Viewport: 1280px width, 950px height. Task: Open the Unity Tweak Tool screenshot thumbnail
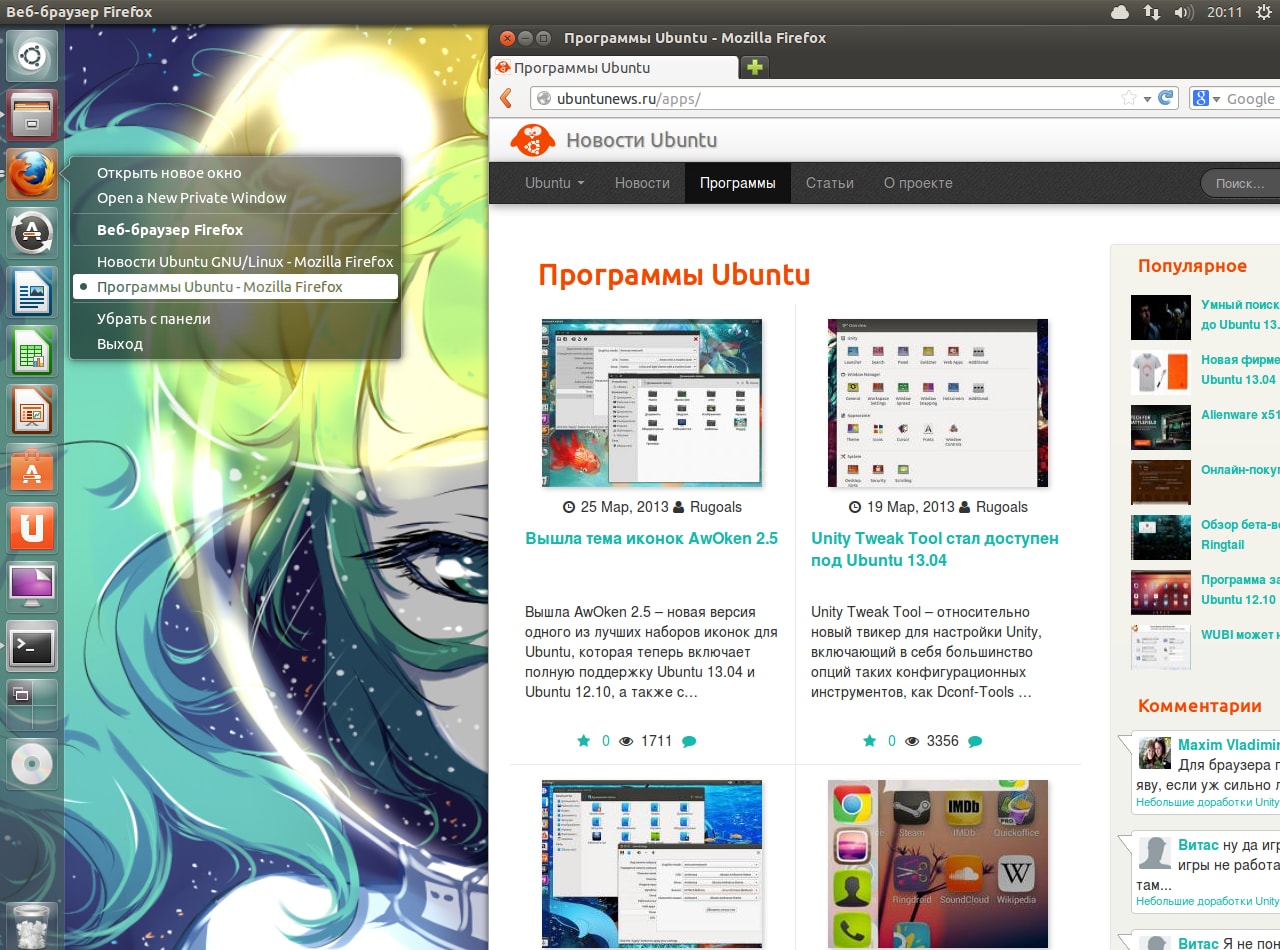pyautogui.click(x=938, y=403)
